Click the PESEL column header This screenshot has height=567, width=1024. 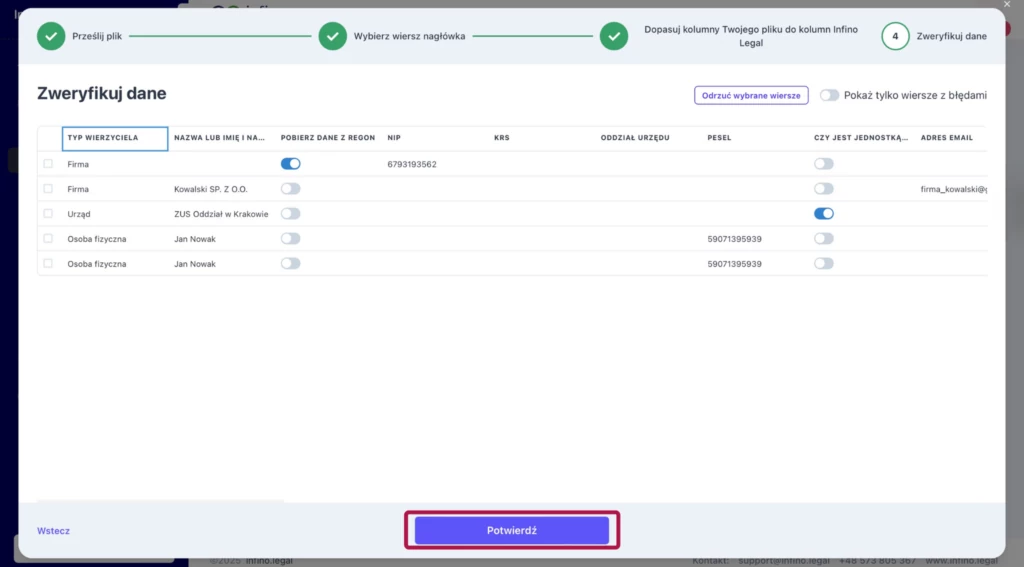pyautogui.click(x=719, y=138)
